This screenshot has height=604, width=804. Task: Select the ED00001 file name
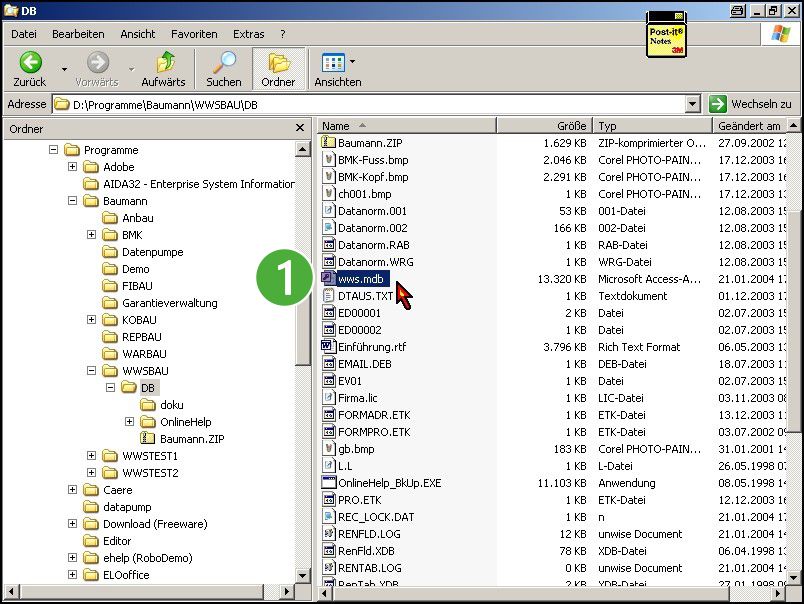359,313
